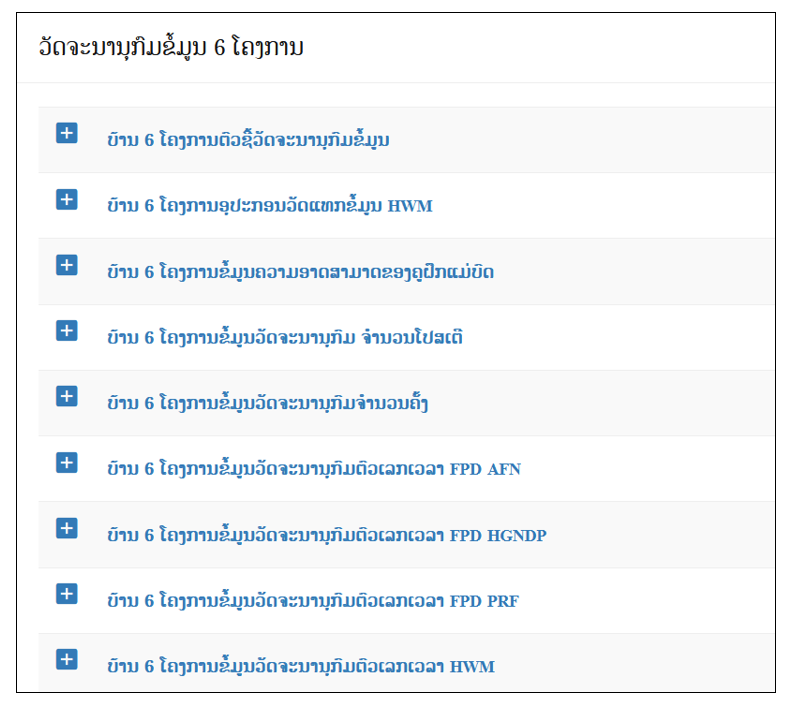The width and height of the screenshot is (788, 704).
Task: Expand the fourth row using its plus icon
Action: (66, 331)
